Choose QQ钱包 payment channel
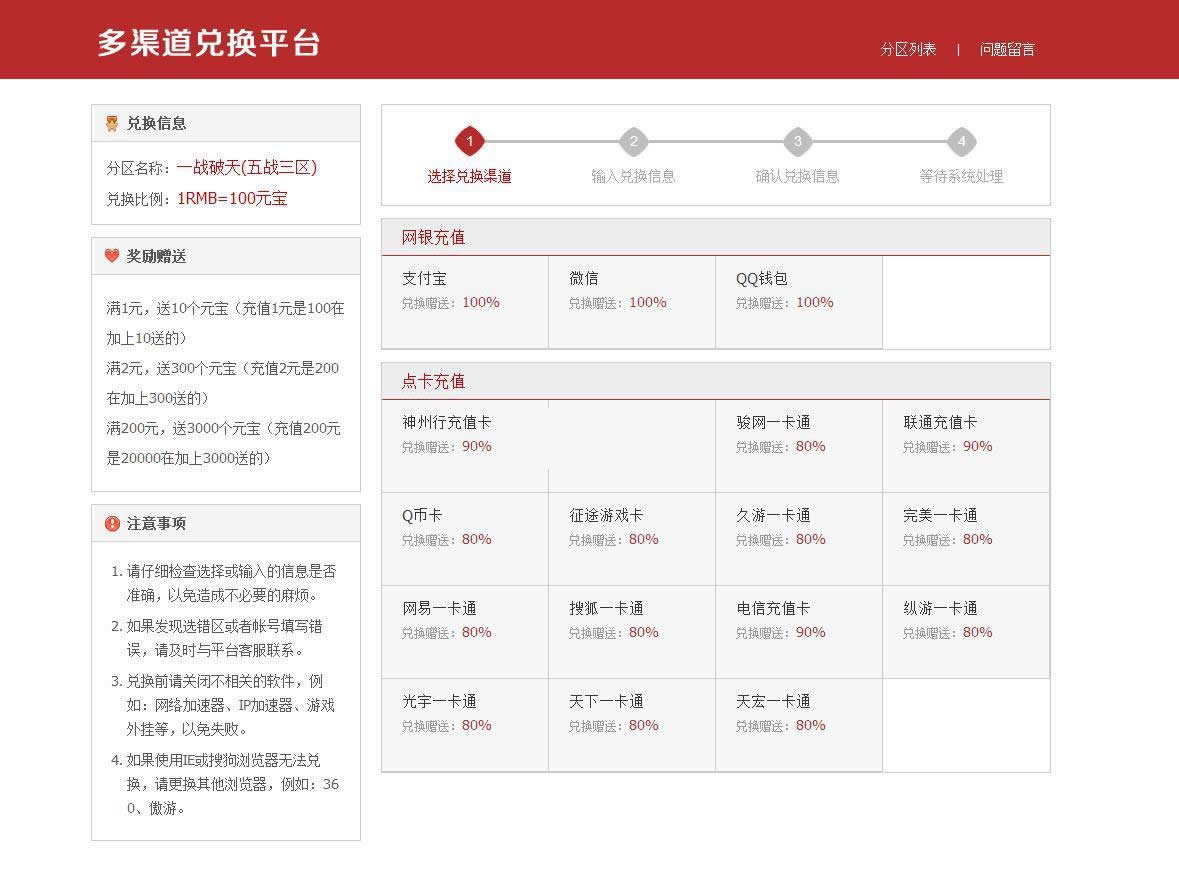This screenshot has width=1179, height=879. tap(799, 302)
